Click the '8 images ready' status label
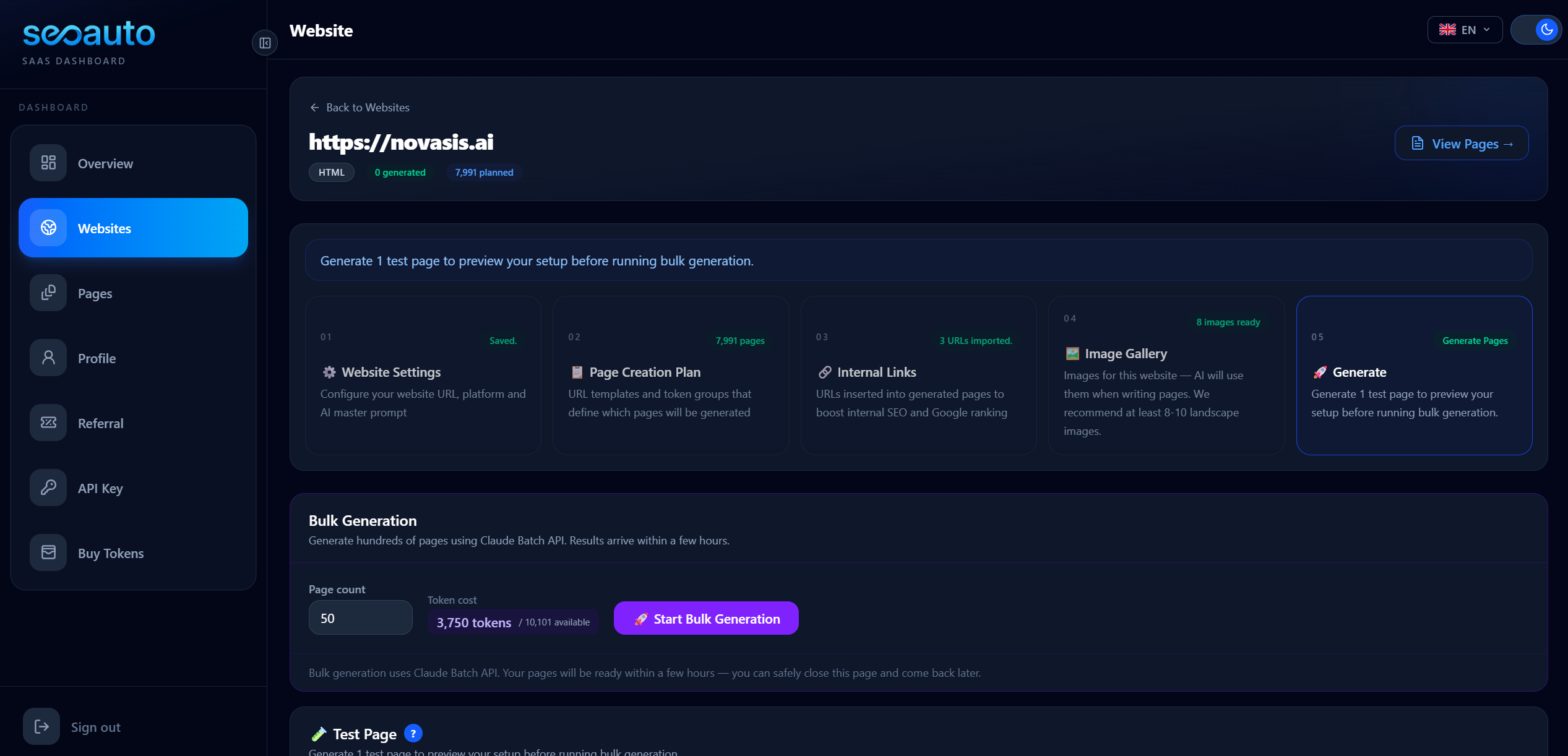This screenshot has width=1568, height=756. (1228, 322)
